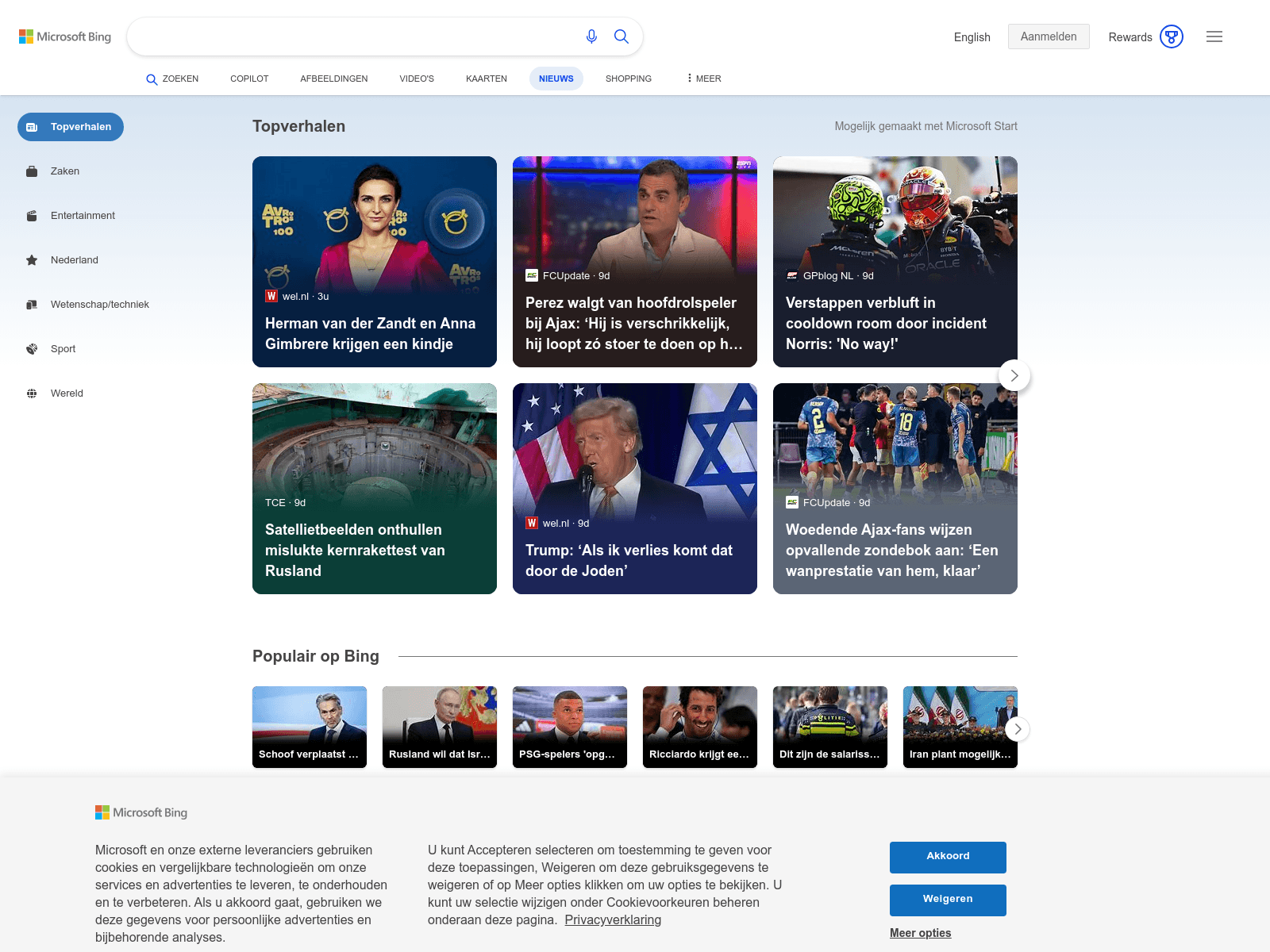The image size is (1270, 952).
Task: Click the three-dots icon beside MEER
Action: [x=689, y=79]
